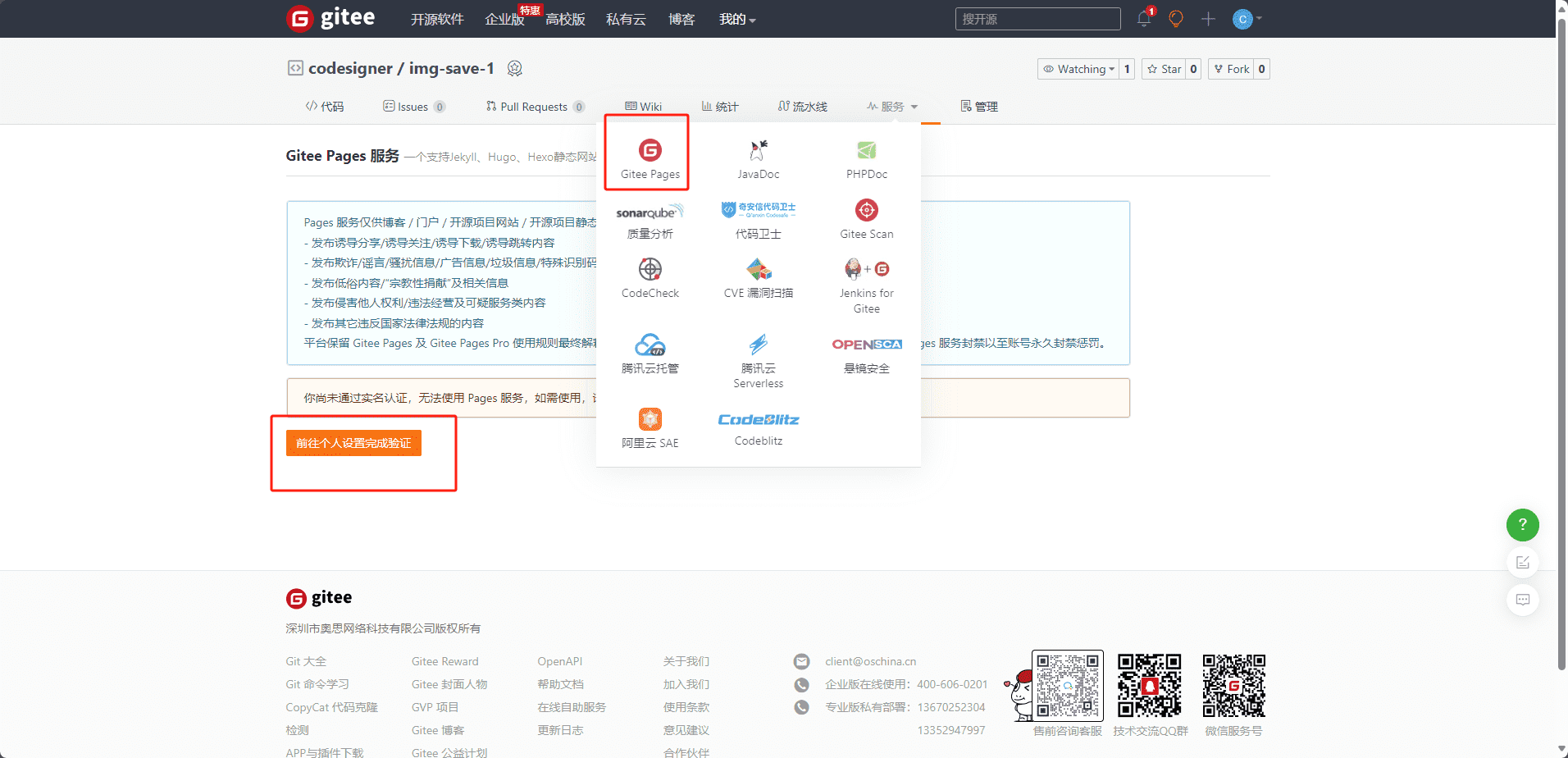Viewport: 1568px width, 758px height.
Task: Open the Gitee Reward footer link
Action: (444, 661)
